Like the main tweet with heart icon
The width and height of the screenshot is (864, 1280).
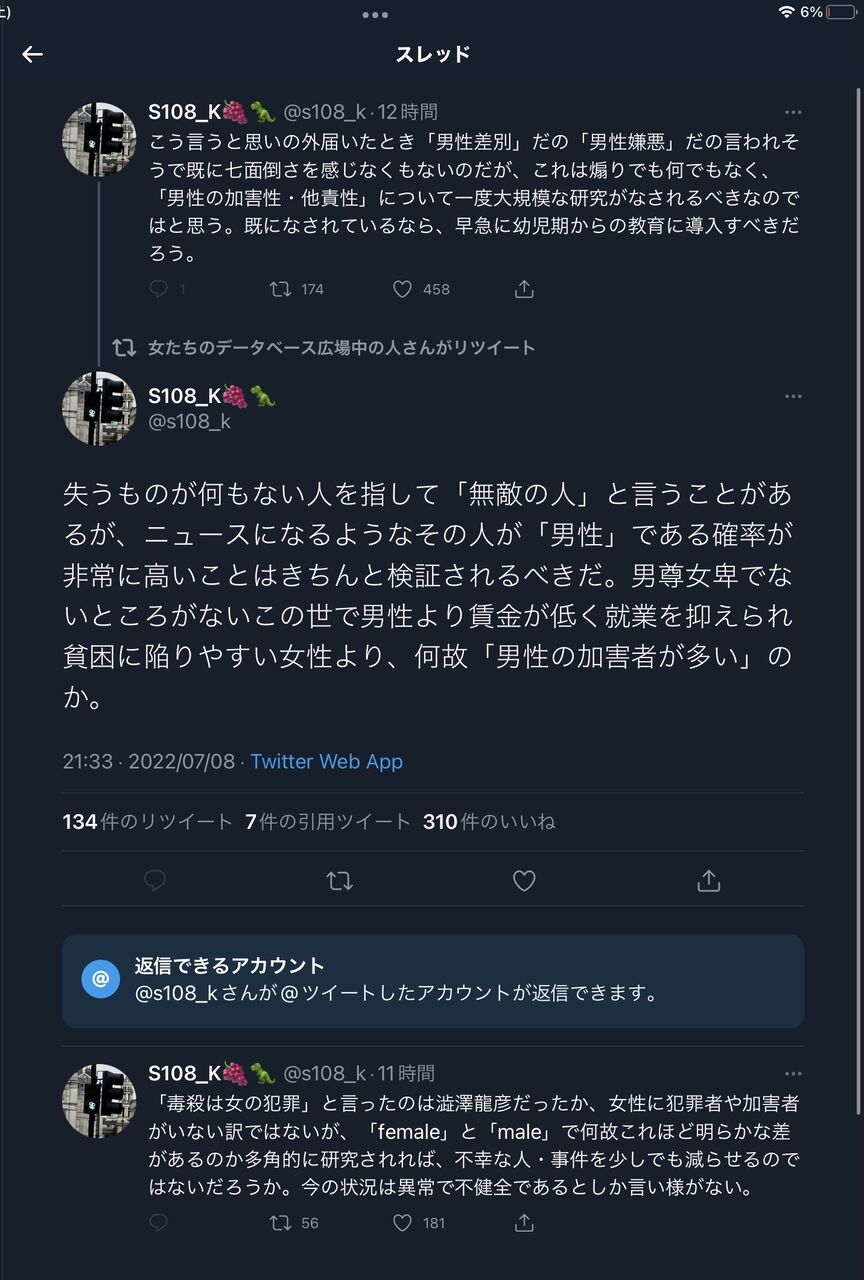pos(524,881)
